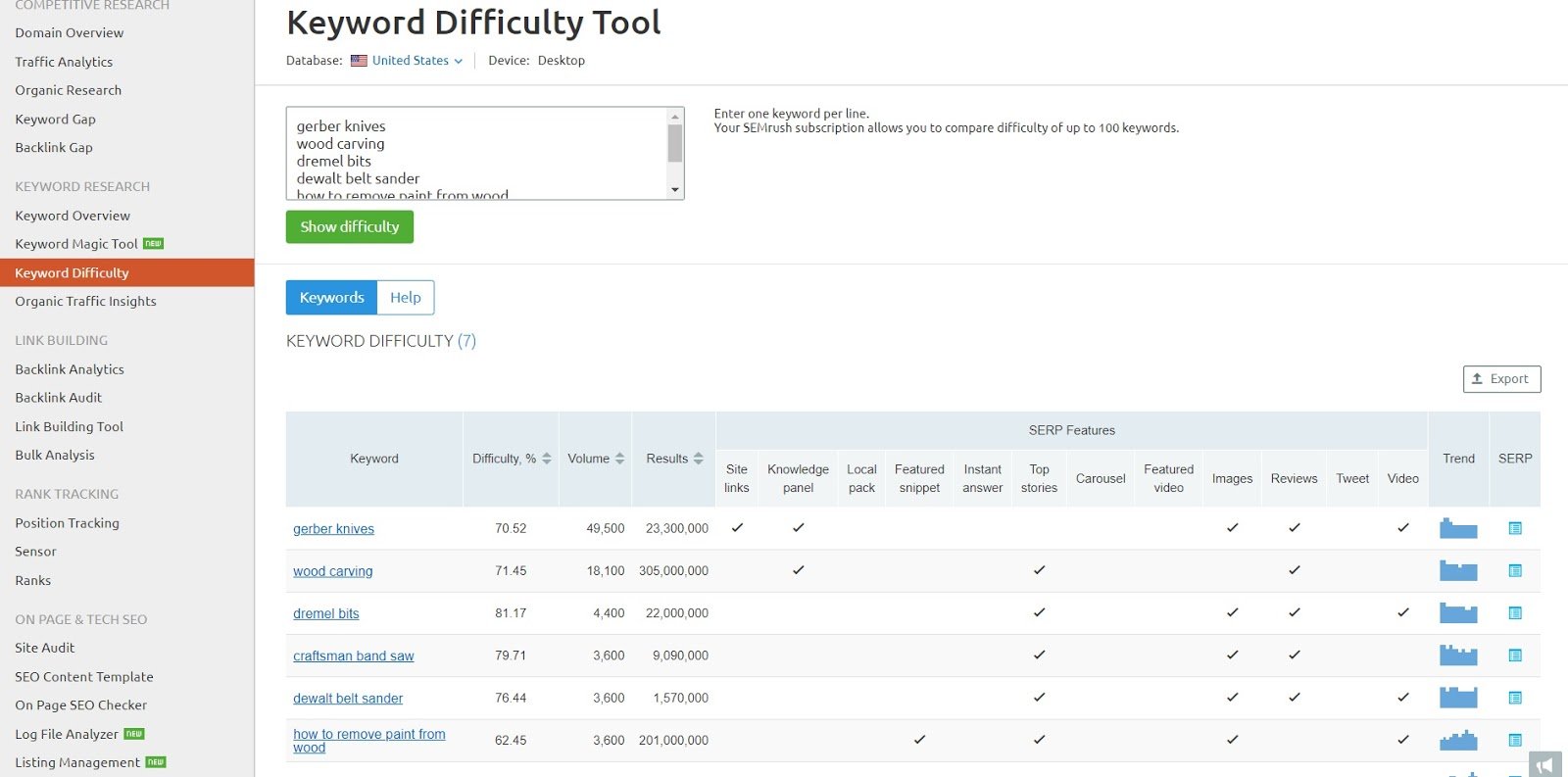Open Position Tracking in sidebar
This screenshot has width=1568, height=777.
point(67,523)
